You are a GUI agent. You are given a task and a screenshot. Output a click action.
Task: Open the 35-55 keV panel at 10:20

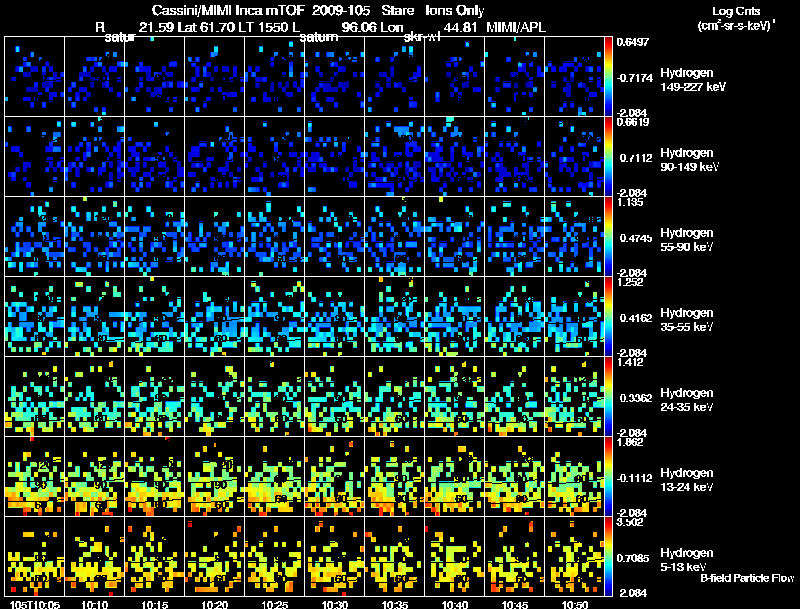coord(214,317)
